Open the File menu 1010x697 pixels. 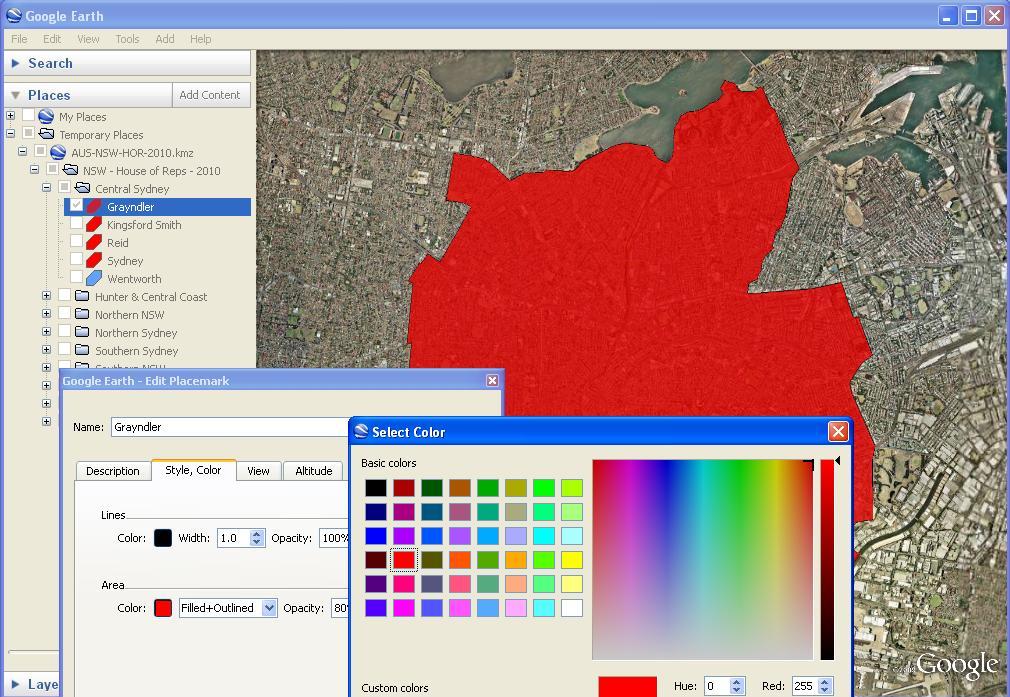(x=19, y=39)
